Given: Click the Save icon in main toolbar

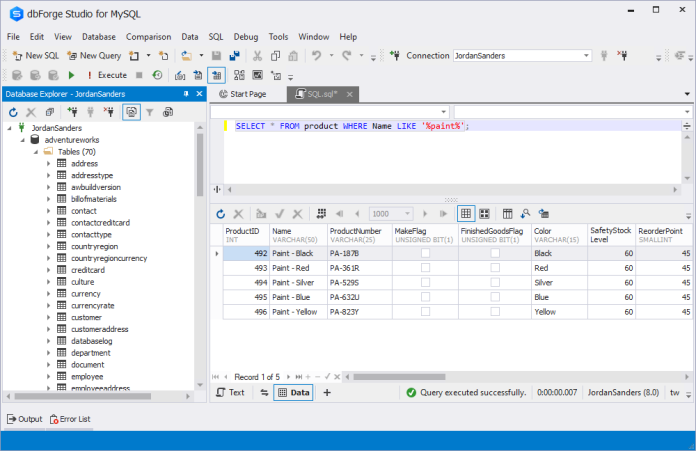Looking at the screenshot, I should (216, 56).
